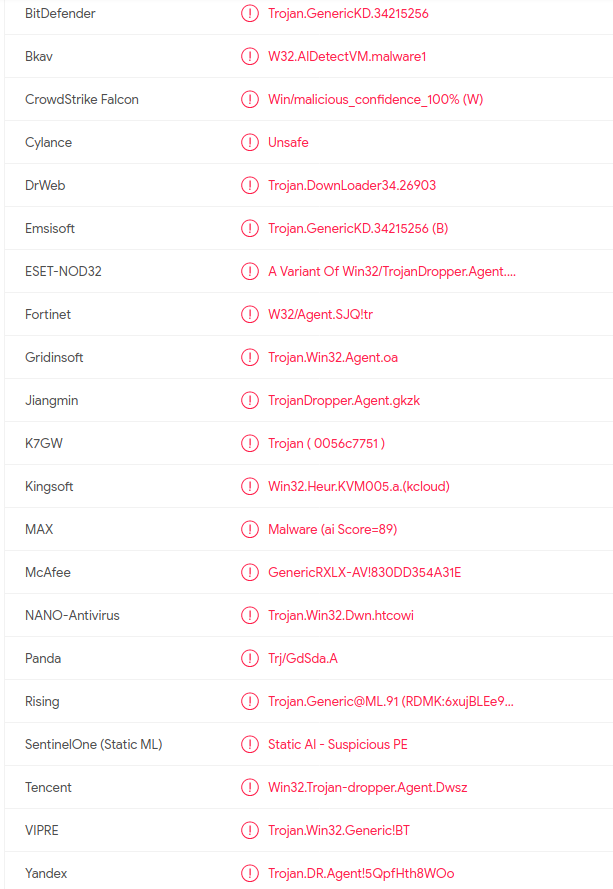Screen dimensions: 613x889
Task: Click the Panda vendor name
Action: (43, 659)
